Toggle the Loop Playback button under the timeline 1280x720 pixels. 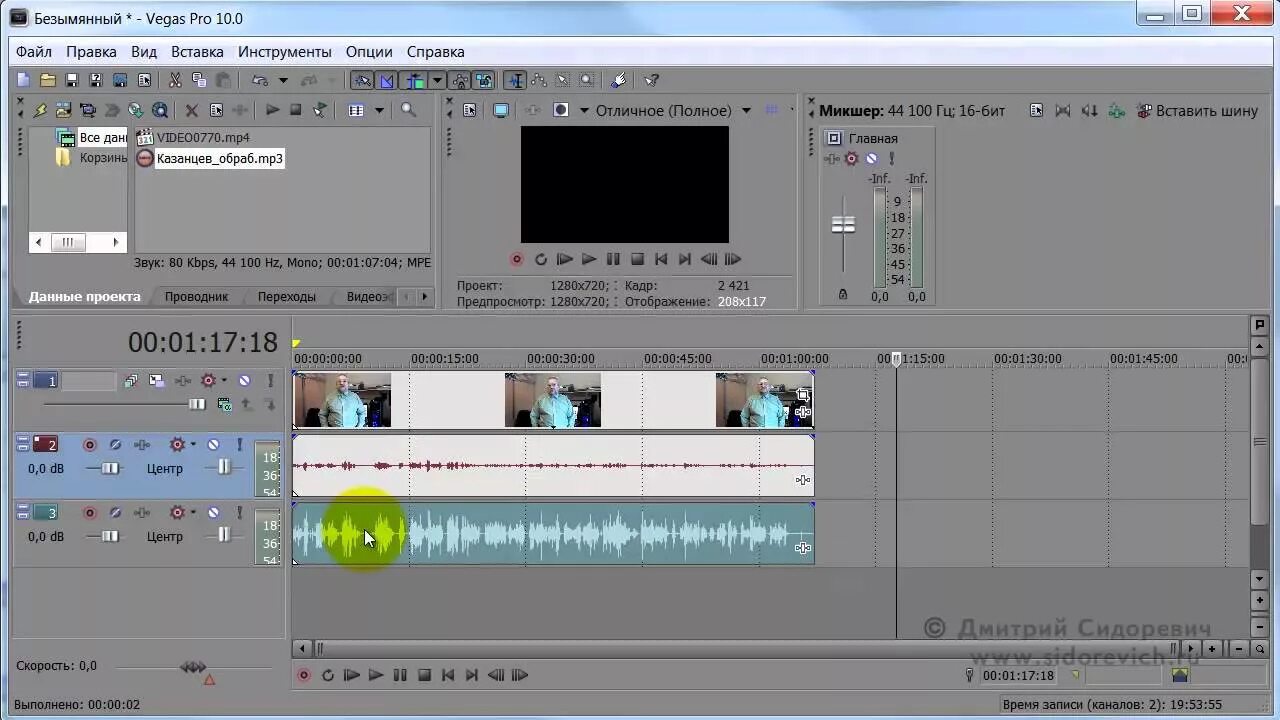[x=328, y=675]
